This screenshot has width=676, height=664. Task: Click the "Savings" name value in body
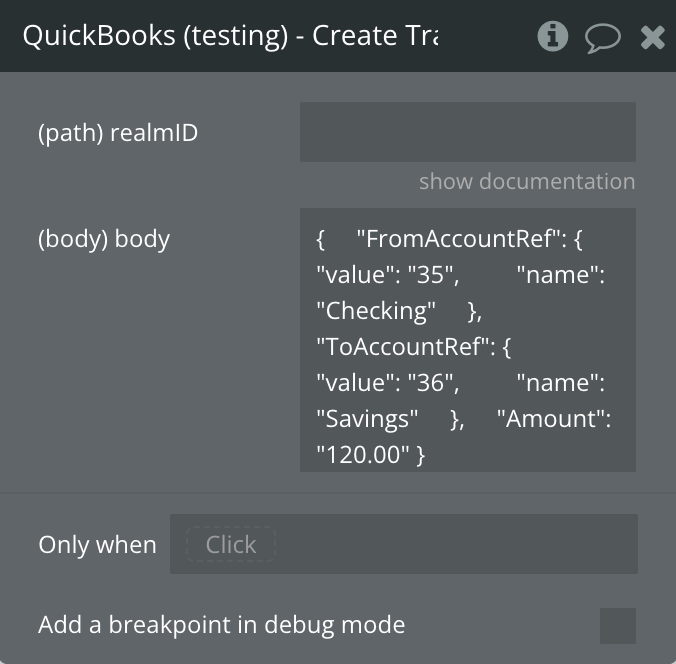click(x=367, y=419)
